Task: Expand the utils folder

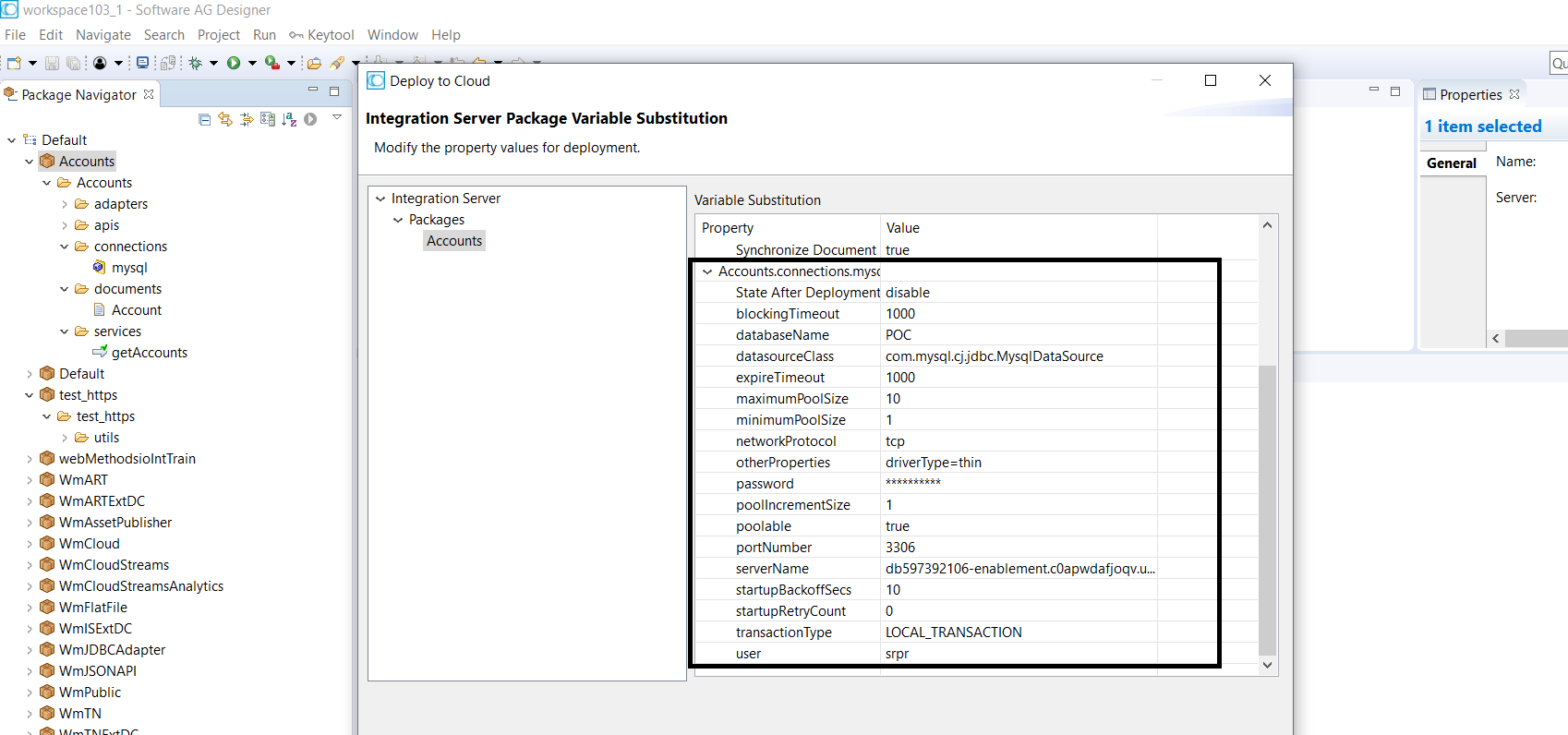Action: click(65, 438)
